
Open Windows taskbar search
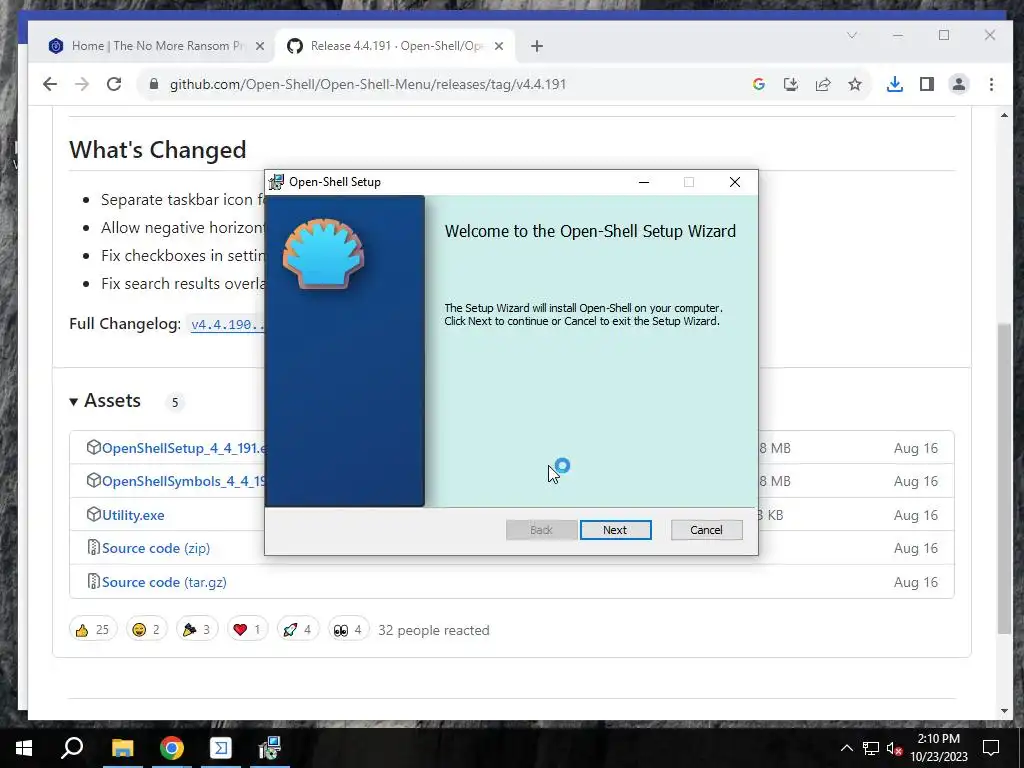[x=72, y=748]
